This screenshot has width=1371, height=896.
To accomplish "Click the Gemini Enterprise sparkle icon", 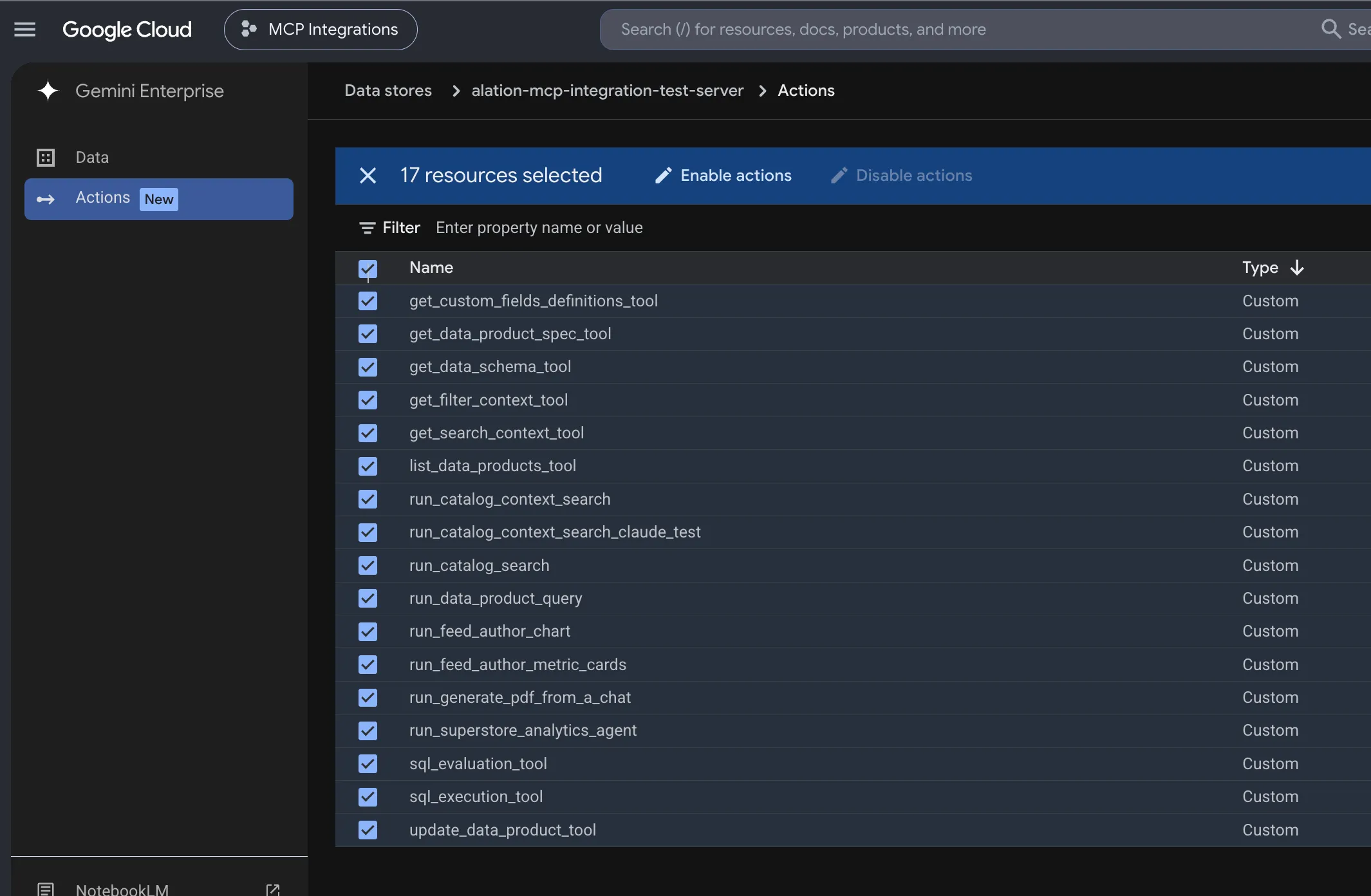I will point(48,91).
